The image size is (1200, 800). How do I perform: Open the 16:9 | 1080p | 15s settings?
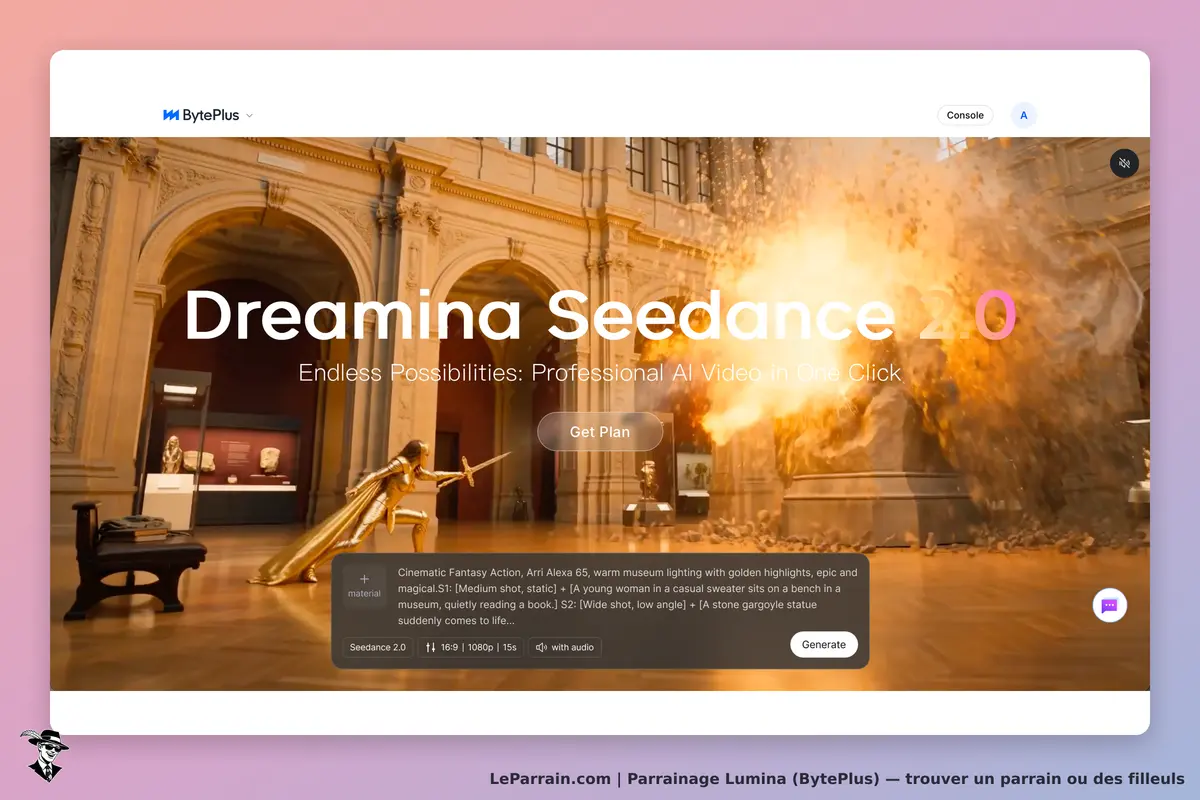tap(470, 647)
